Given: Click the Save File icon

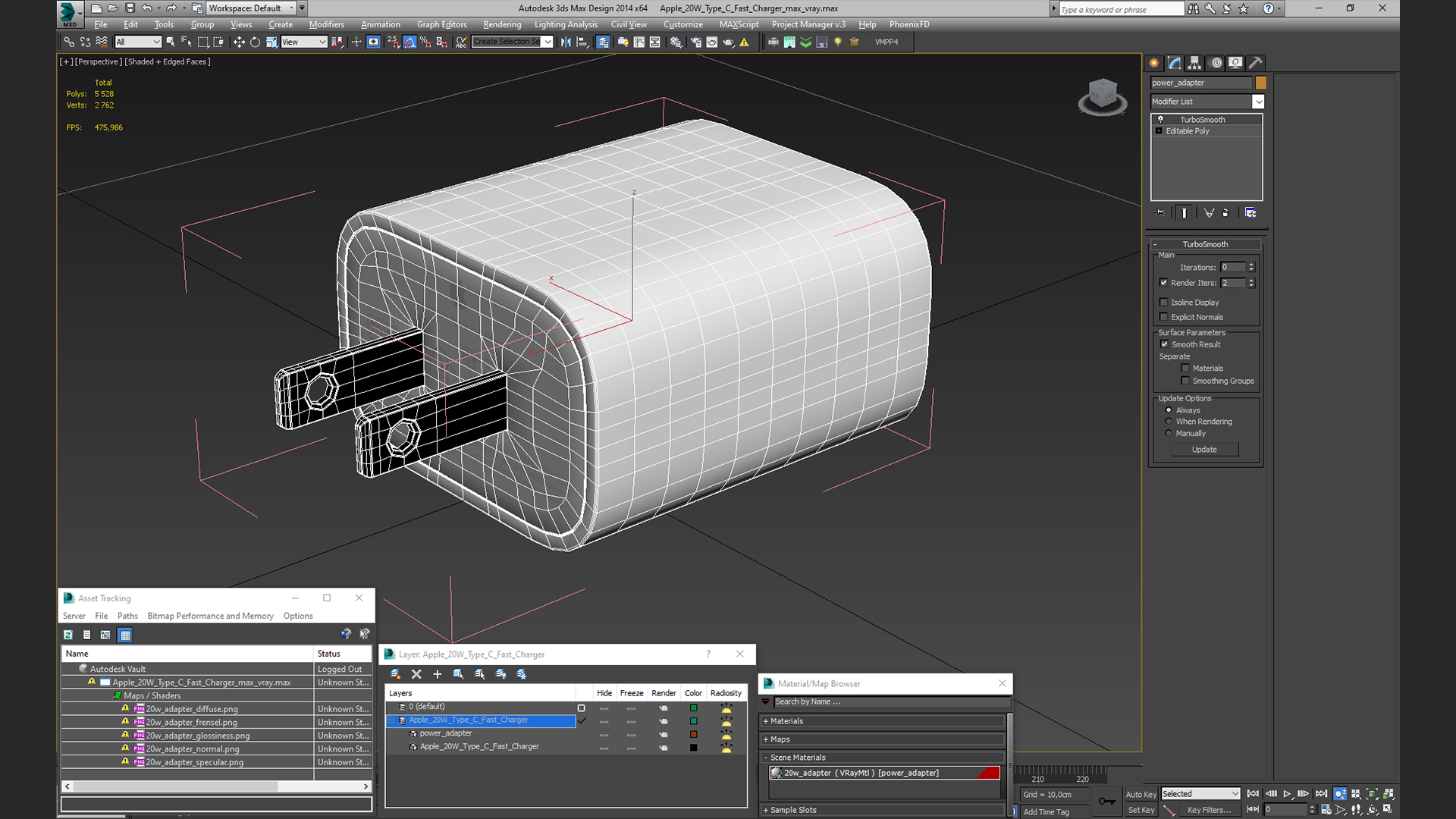Looking at the screenshot, I should point(130,8).
